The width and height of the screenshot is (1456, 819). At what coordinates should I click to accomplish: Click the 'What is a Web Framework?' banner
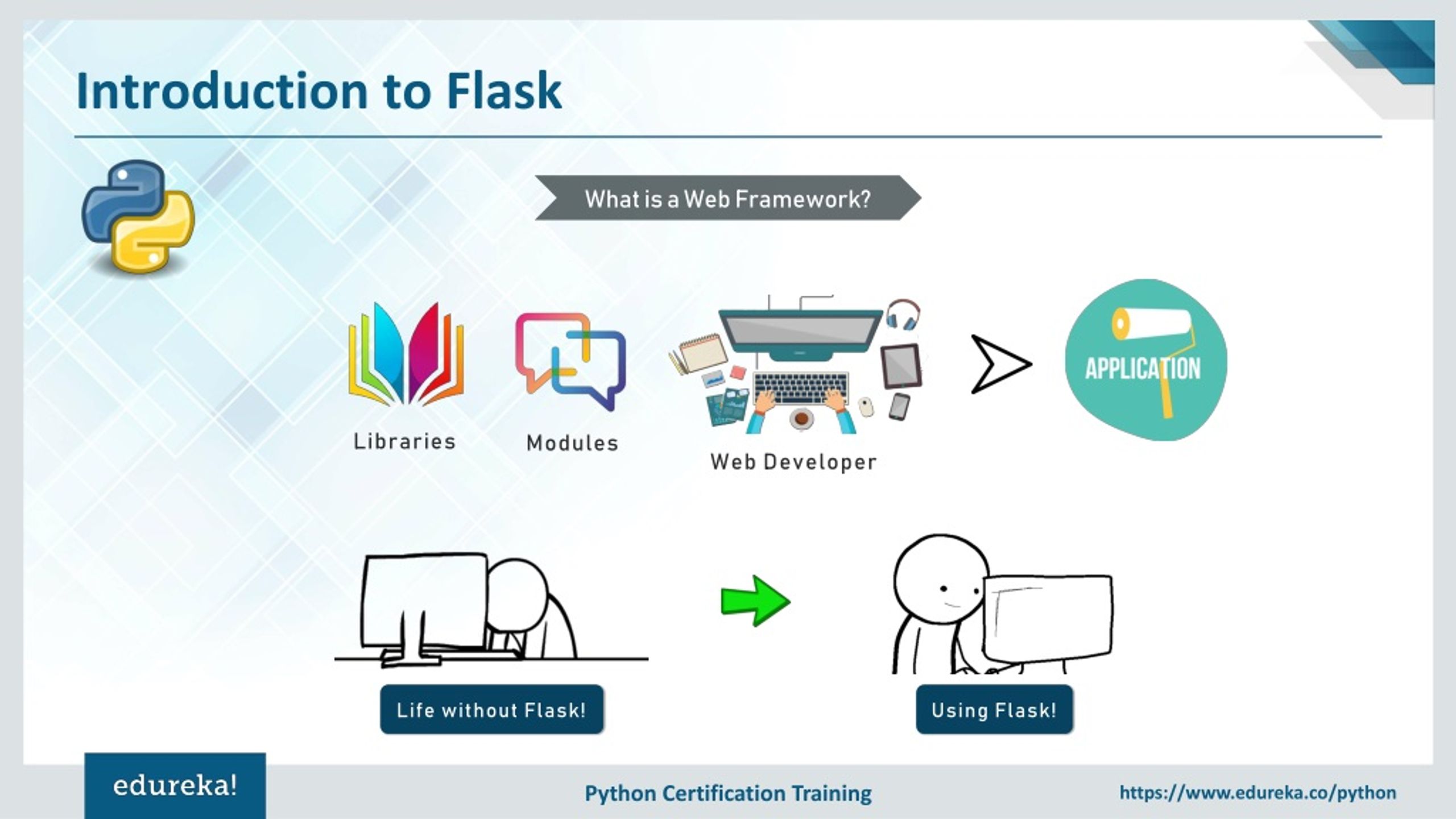(727, 198)
